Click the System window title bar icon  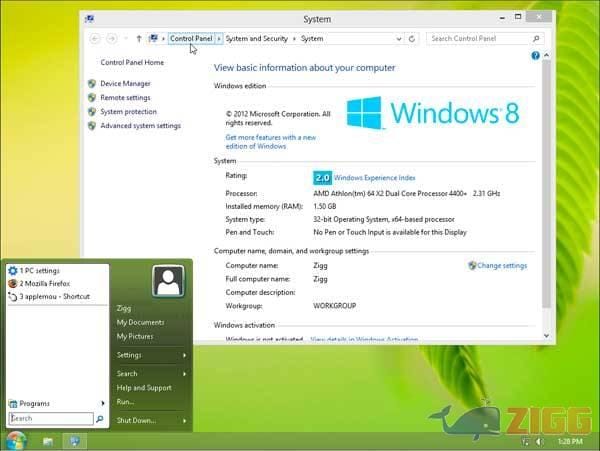tap(90, 19)
